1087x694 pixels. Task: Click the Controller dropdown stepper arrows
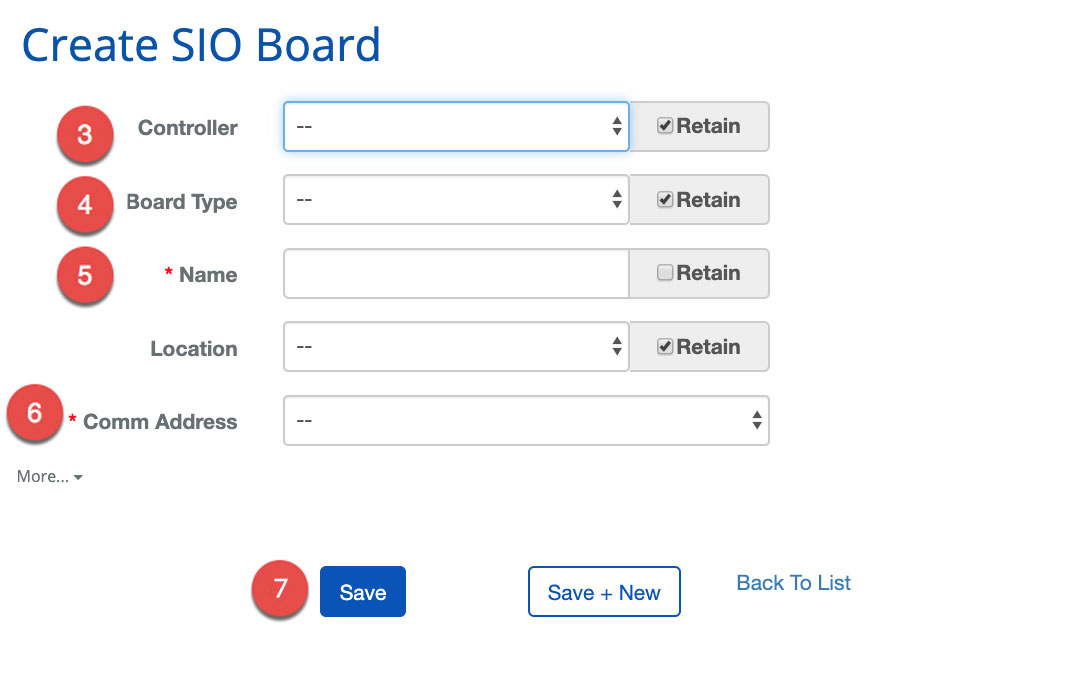[616, 126]
